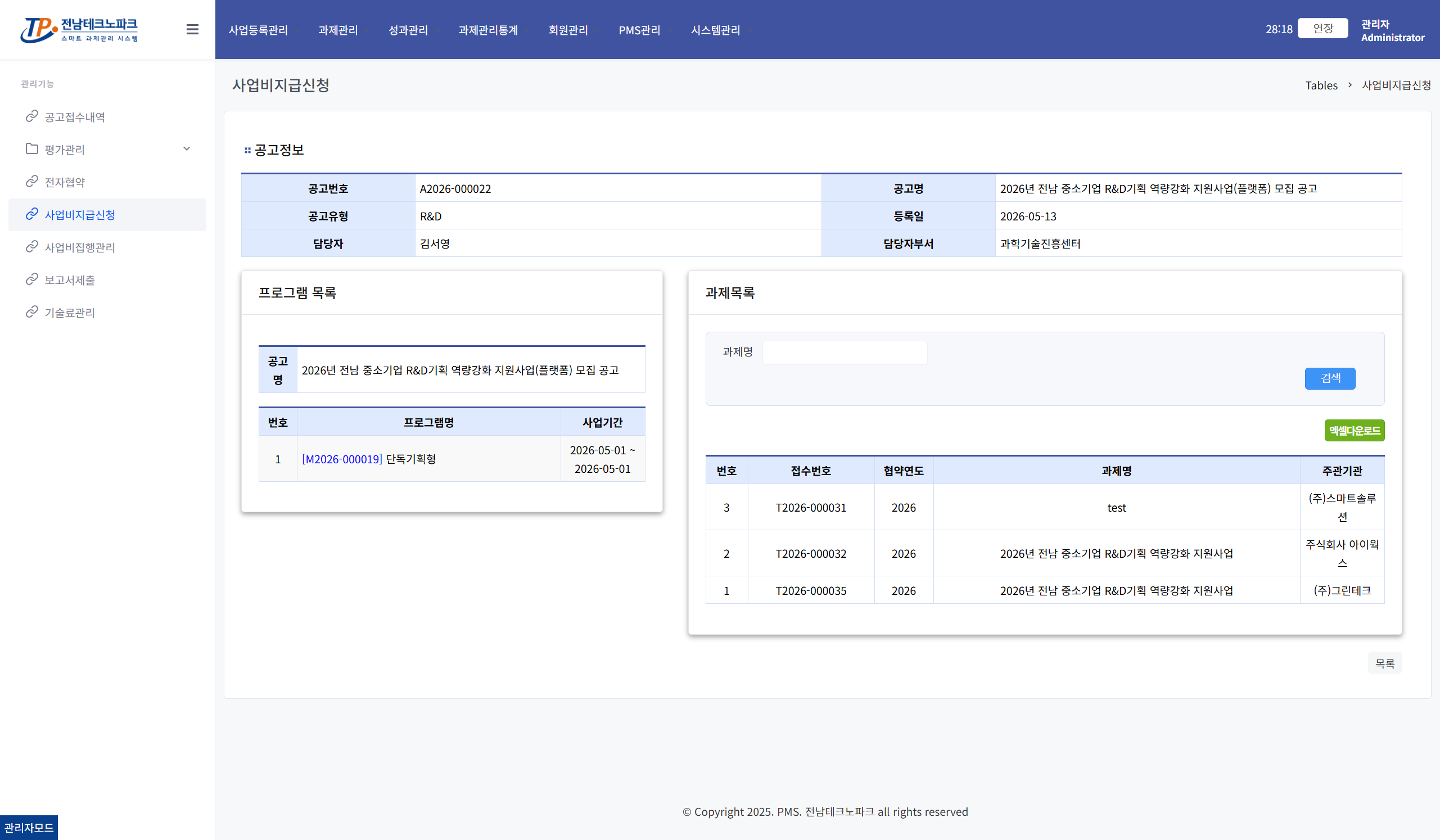Screen dimensions: 1440x840
Task: Click the folder icon beside 평가관리
Action: click(32, 148)
